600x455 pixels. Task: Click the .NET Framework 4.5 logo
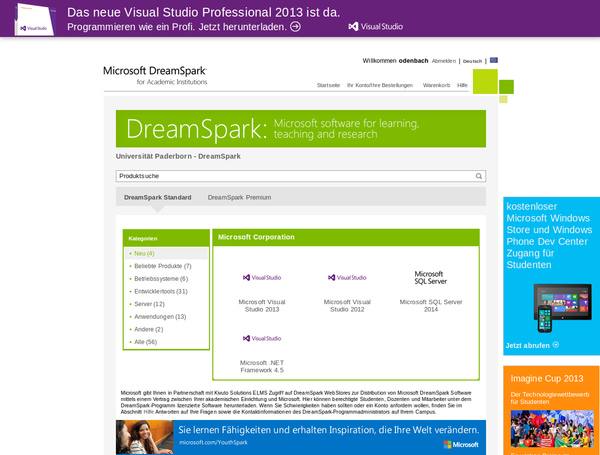(262, 338)
